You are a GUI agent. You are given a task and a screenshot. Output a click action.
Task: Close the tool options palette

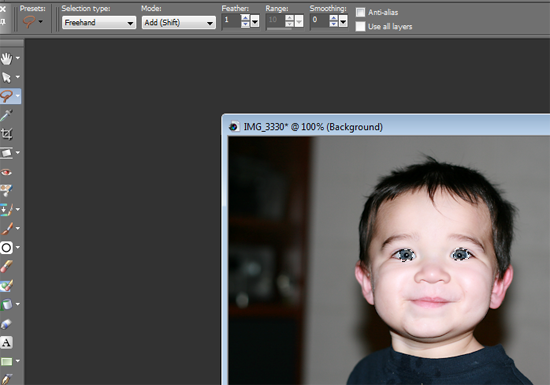click(2, 9)
